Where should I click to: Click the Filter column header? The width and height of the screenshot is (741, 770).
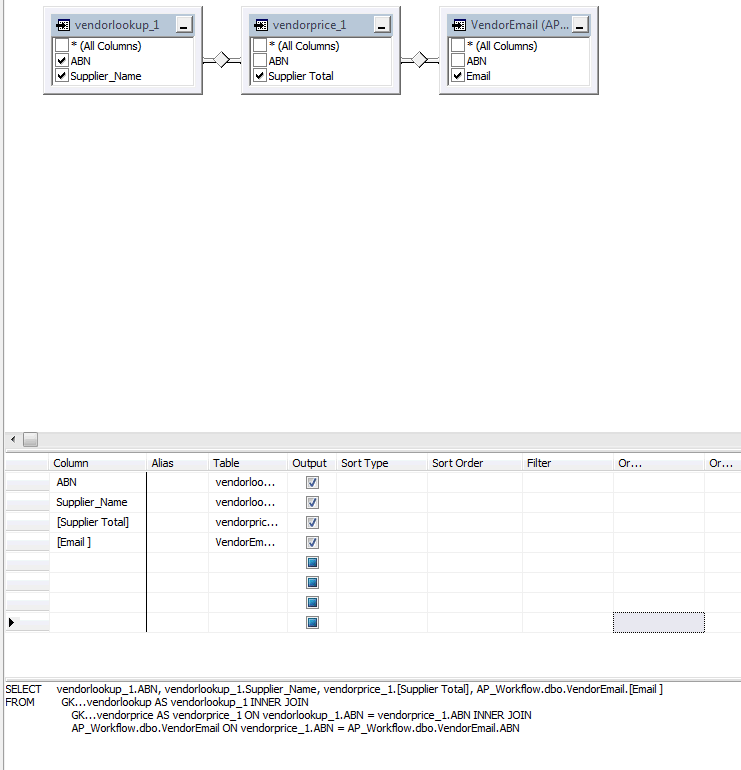pyautogui.click(x=568, y=463)
